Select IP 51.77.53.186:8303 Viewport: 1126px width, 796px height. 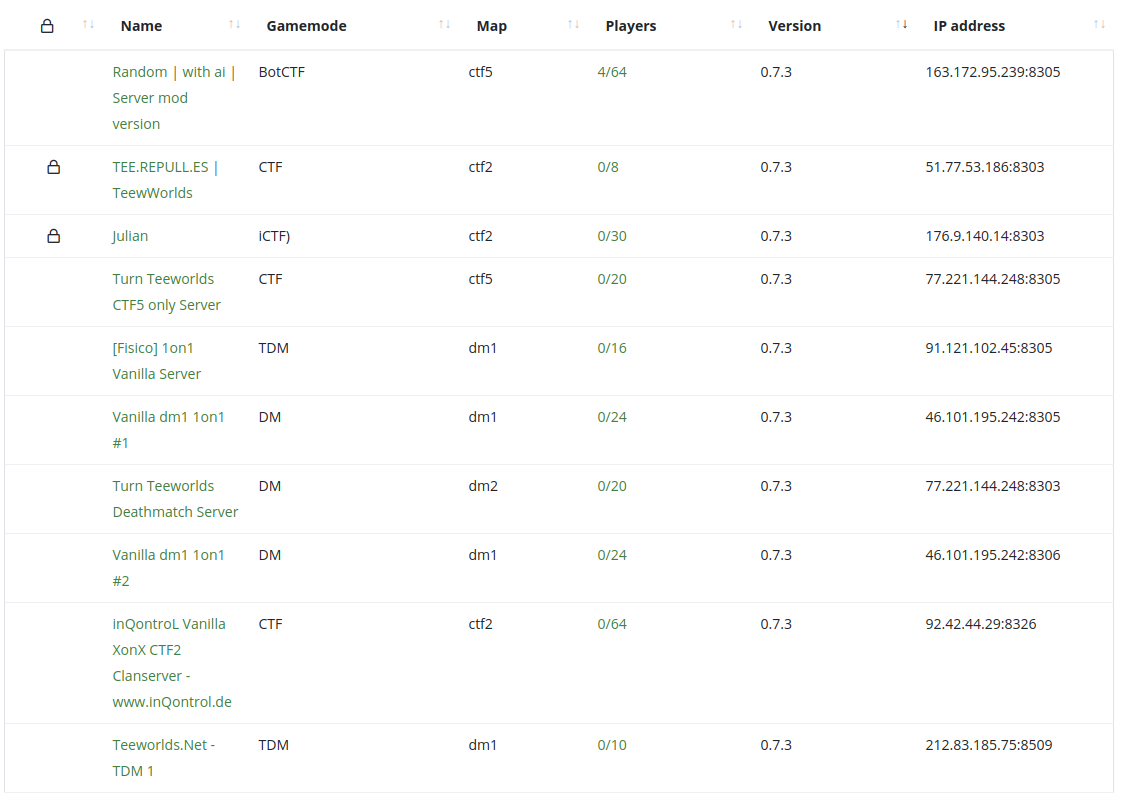(985, 167)
